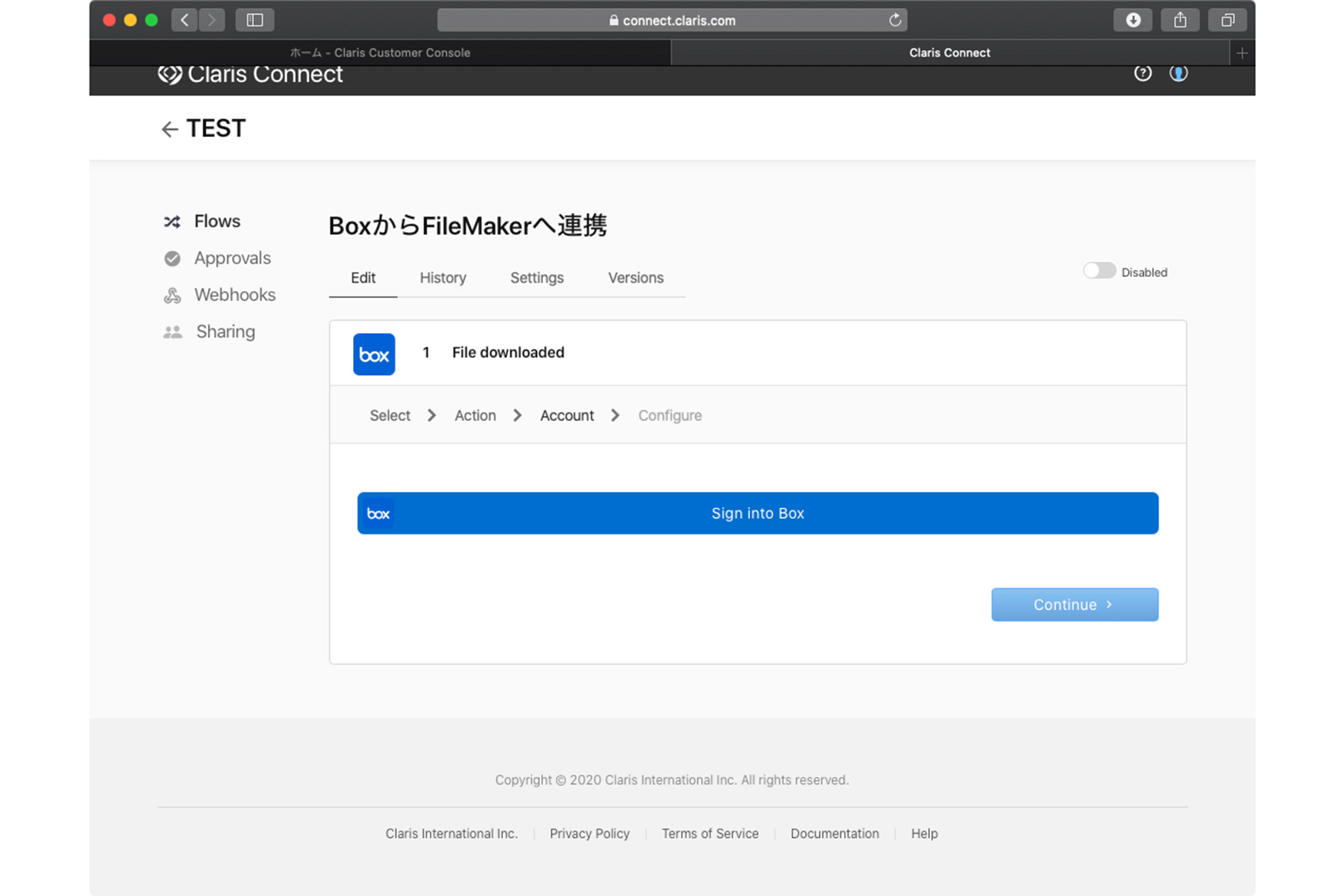The height and width of the screenshot is (896, 1326).
Task: Open the help question mark icon
Action: pos(1142,74)
